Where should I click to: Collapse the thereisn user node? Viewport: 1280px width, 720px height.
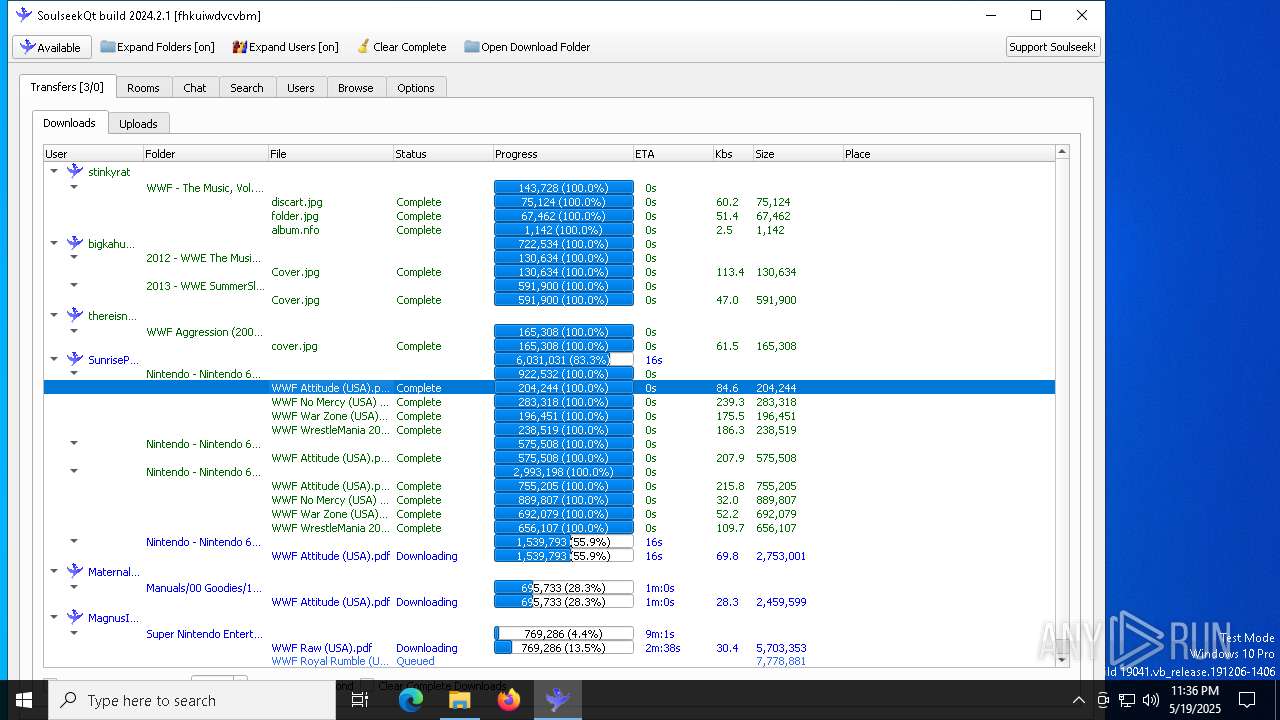coord(54,316)
